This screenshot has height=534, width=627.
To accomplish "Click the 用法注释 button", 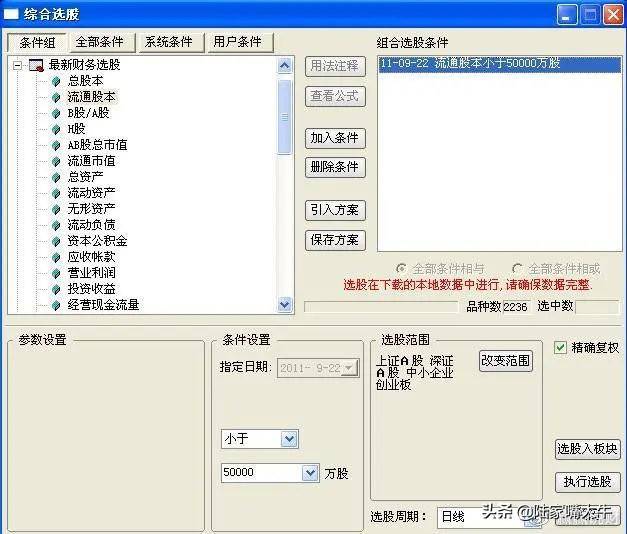I will (x=335, y=66).
